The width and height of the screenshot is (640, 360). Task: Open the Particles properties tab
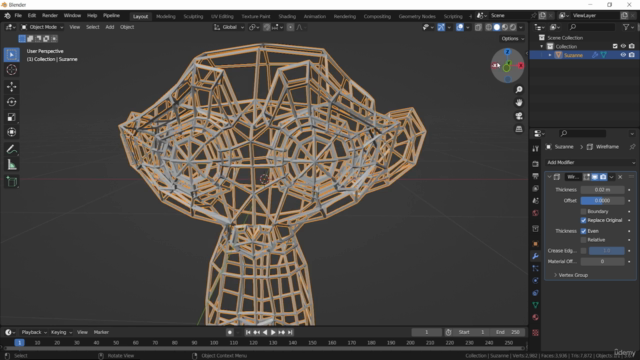click(536, 268)
